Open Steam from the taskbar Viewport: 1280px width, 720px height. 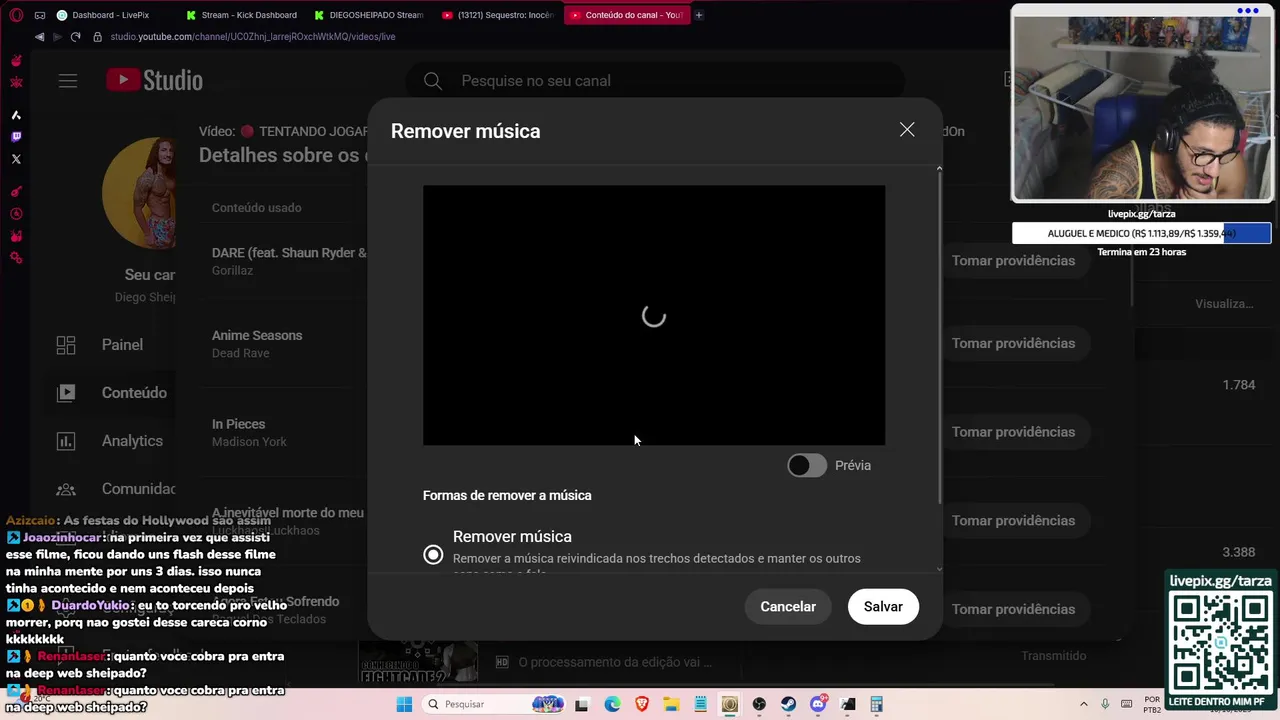tap(789, 704)
